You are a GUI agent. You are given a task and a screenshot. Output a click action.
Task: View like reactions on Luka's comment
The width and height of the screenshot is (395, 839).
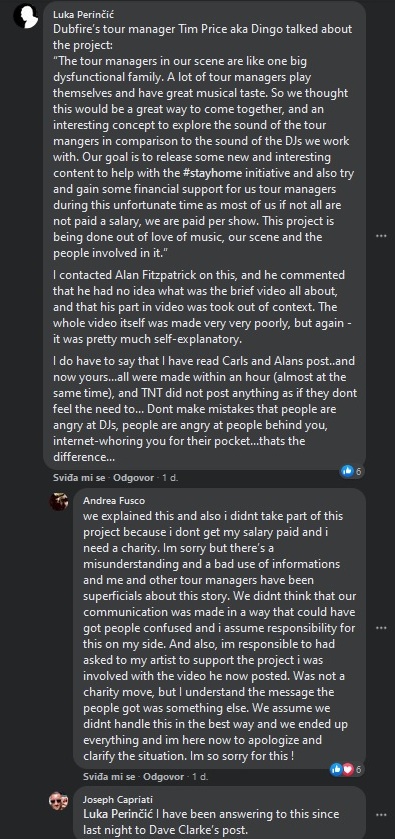click(352, 471)
